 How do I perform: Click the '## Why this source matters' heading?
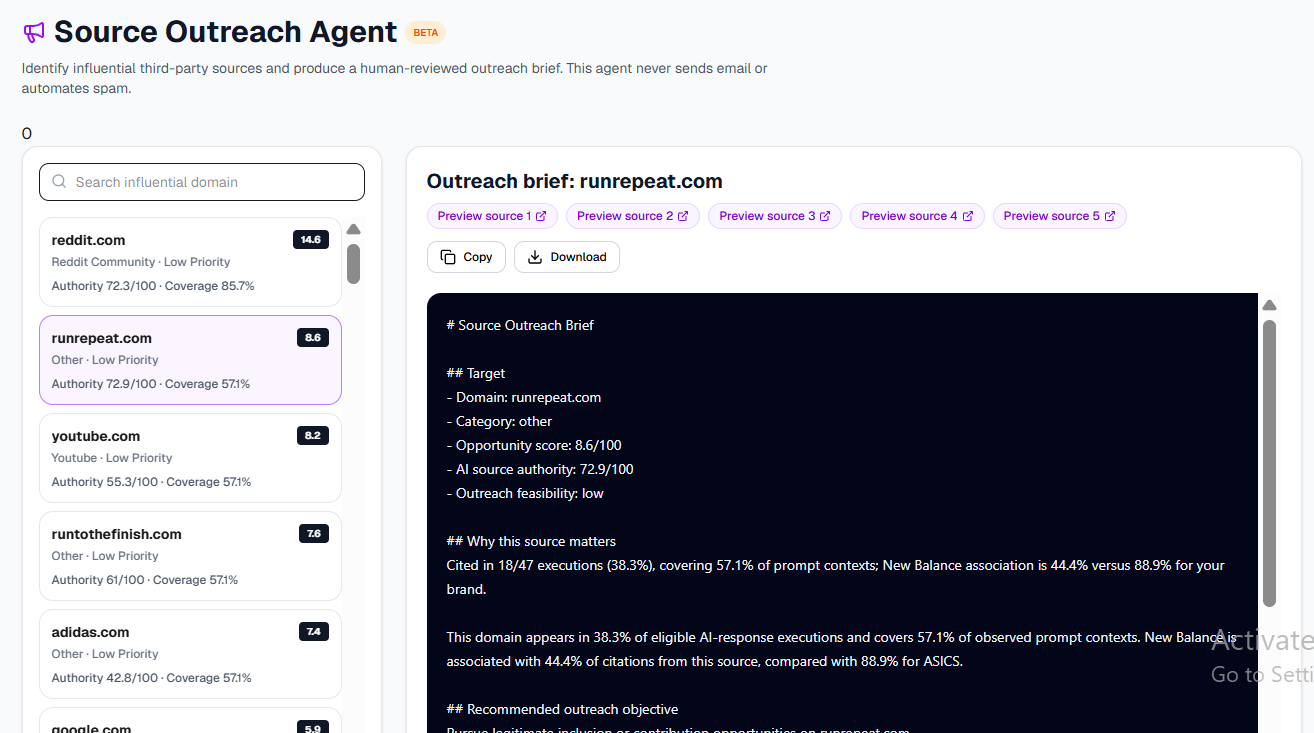click(x=531, y=541)
